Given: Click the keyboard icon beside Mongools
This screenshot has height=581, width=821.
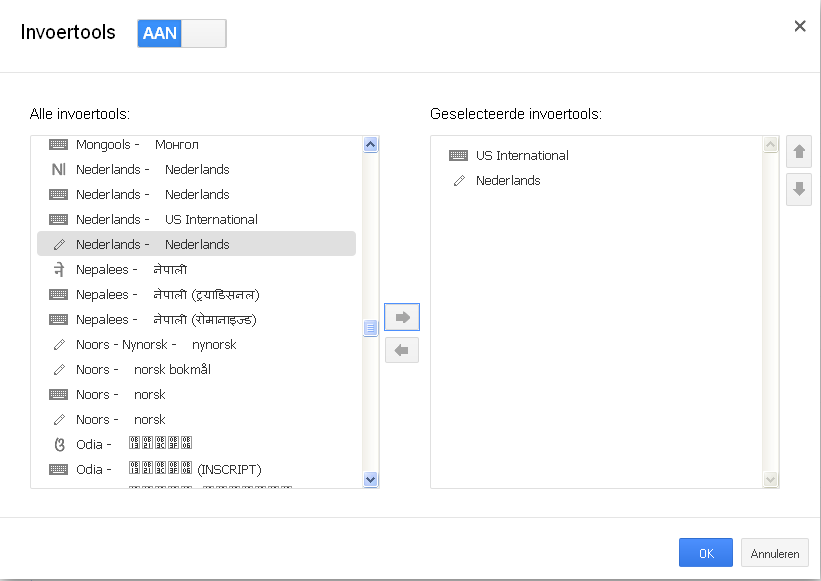Looking at the screenshot, I should click(59, 145).
